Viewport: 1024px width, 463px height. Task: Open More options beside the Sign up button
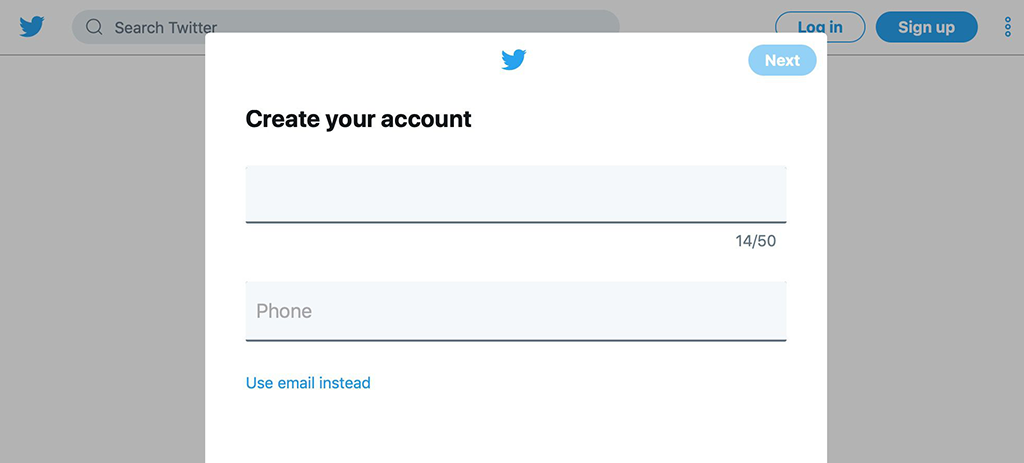[1007, 27]
